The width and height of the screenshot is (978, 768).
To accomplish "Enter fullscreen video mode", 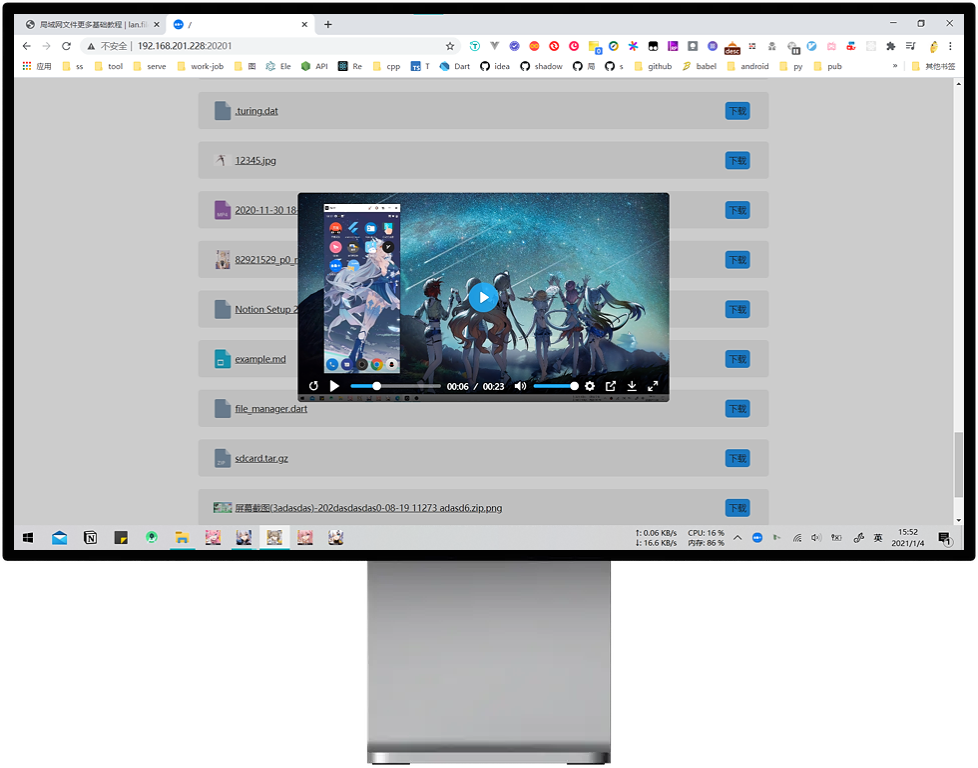I will (653, 386).
